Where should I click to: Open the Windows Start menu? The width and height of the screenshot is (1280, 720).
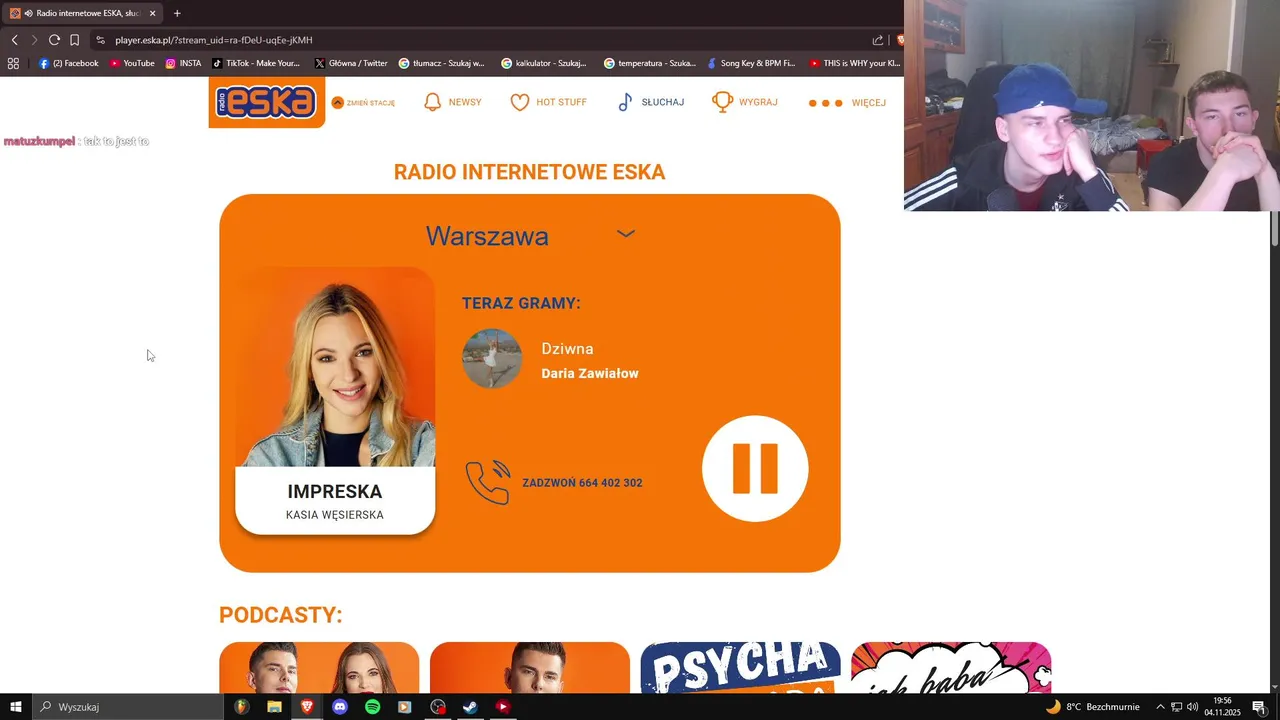[x=16, y=707]
